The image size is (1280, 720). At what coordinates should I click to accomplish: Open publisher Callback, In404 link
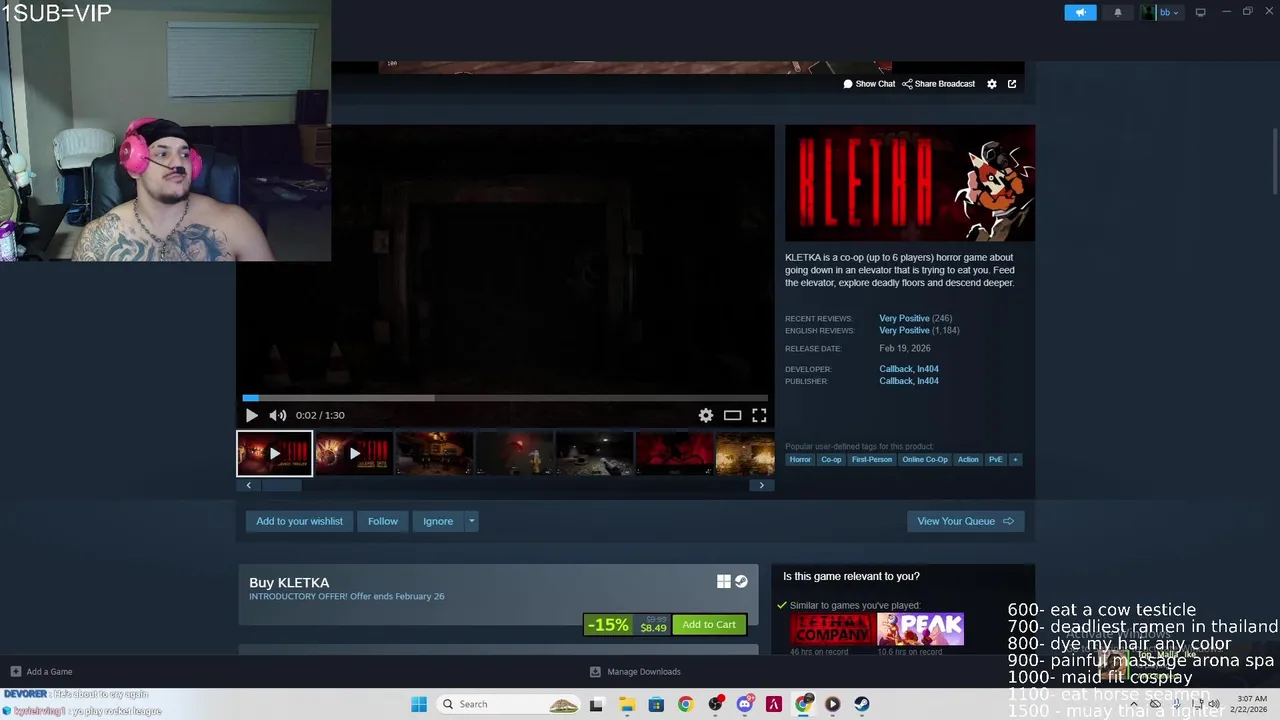coord(908,381)
